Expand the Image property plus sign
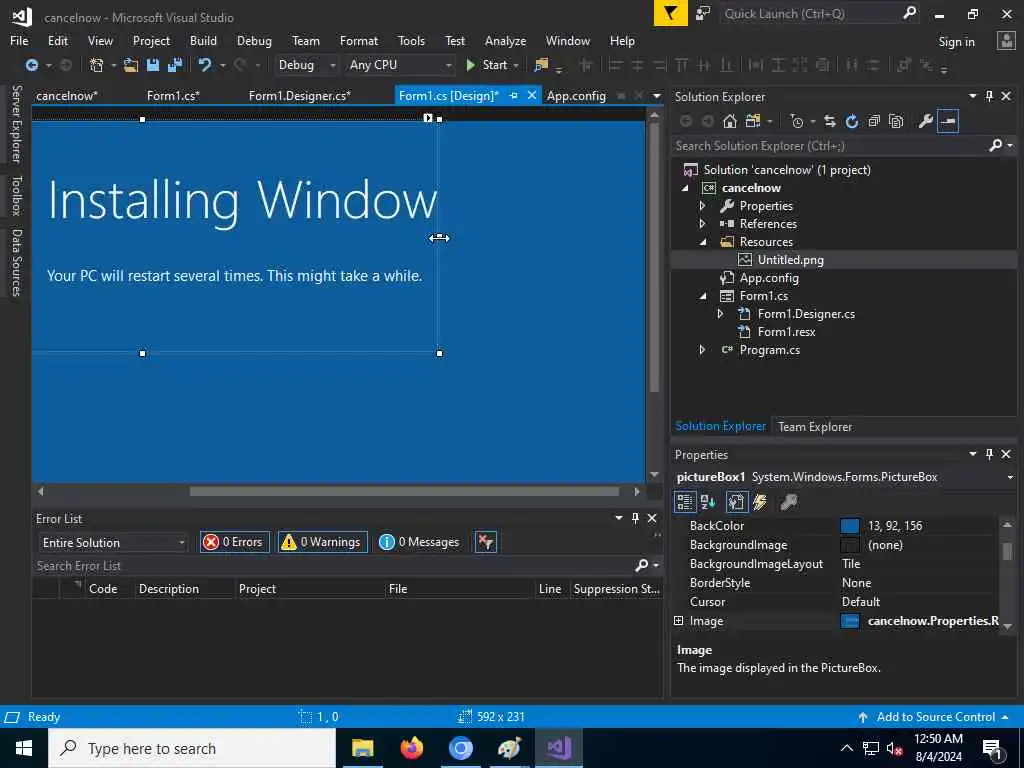1024x768 pixels. point(679,620)
